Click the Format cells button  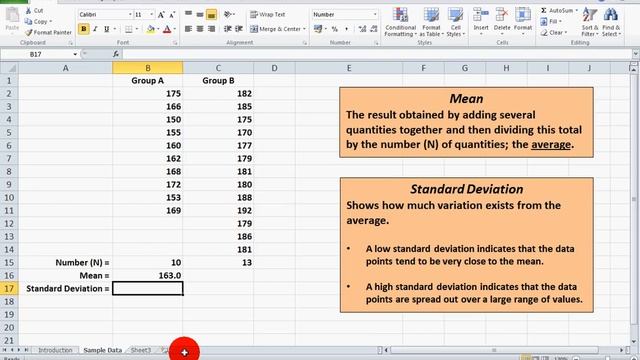click(x=523, y=21)
